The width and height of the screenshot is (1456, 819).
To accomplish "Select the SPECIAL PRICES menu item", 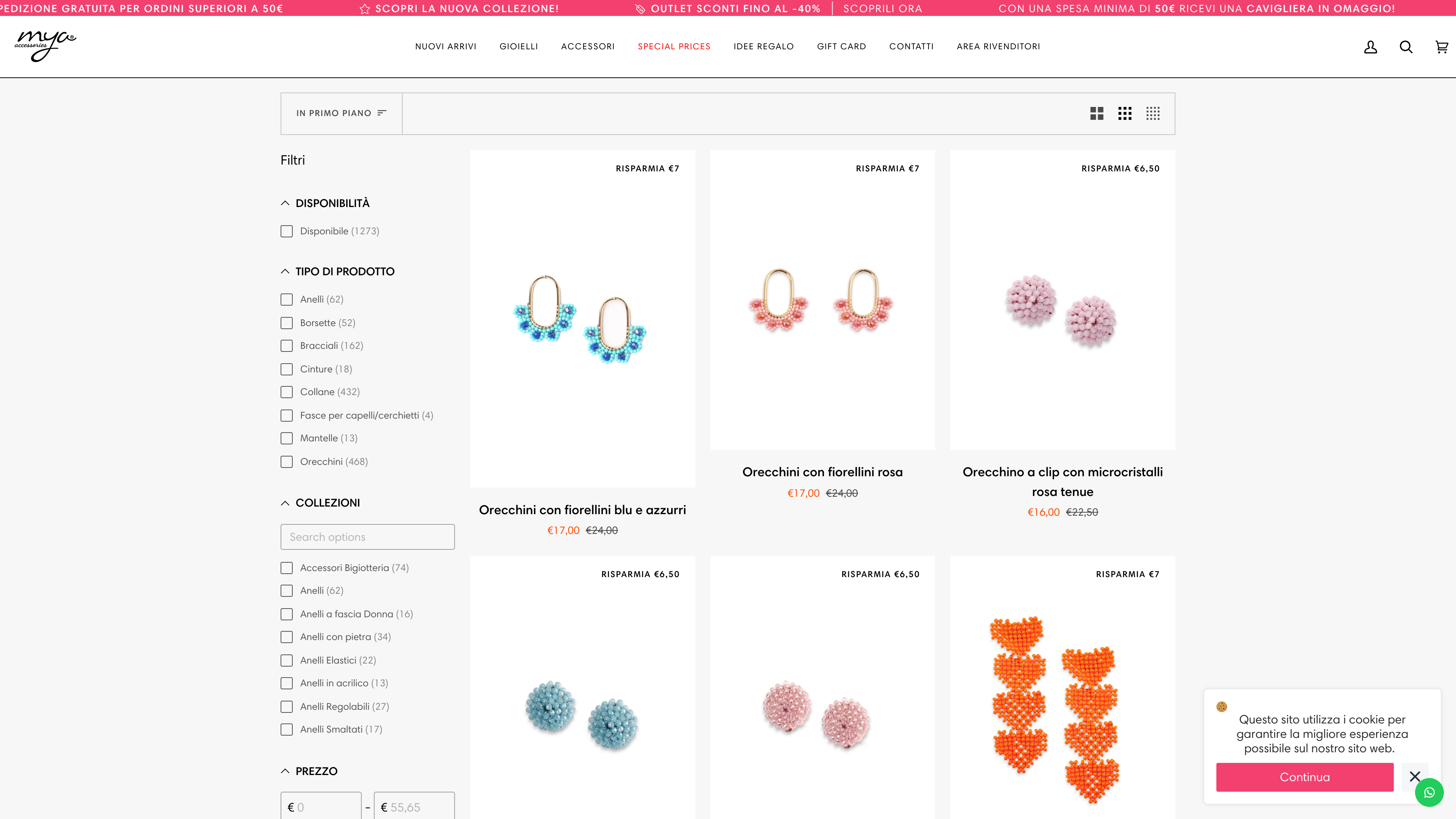I will coord(674,47).
